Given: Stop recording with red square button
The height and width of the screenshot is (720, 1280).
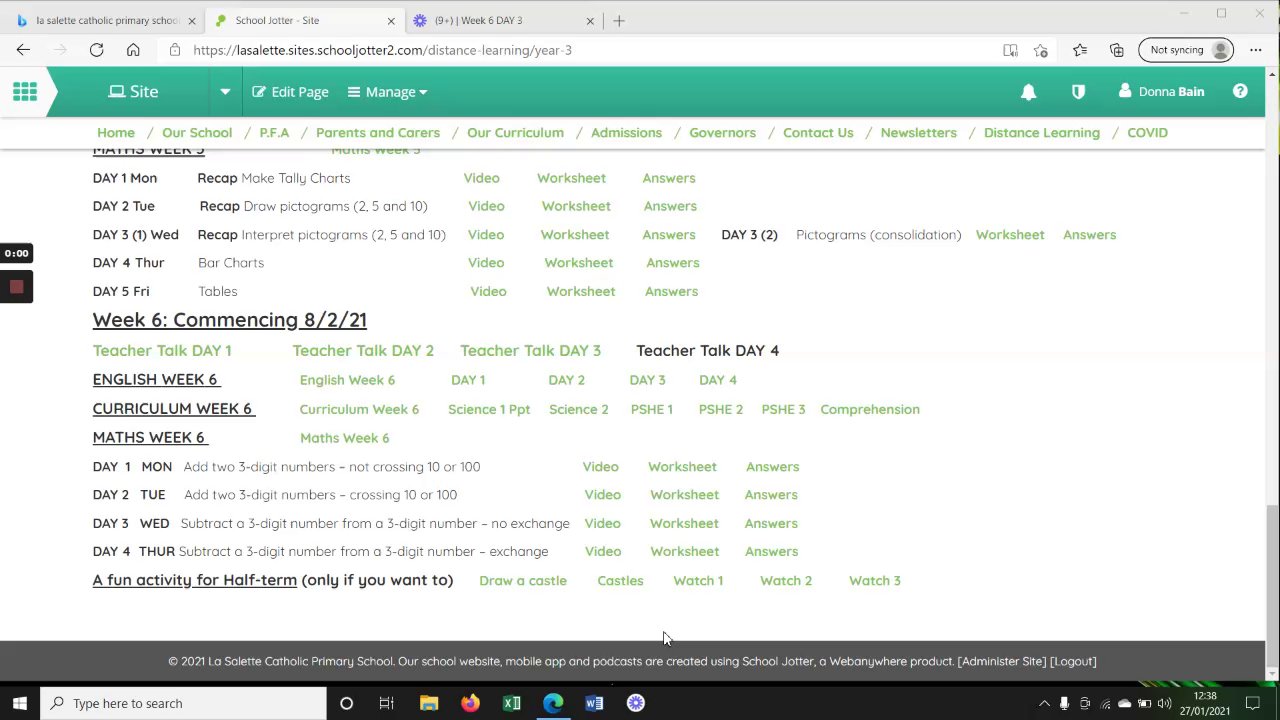Looking at the screenshot, I should pos(16,287).
